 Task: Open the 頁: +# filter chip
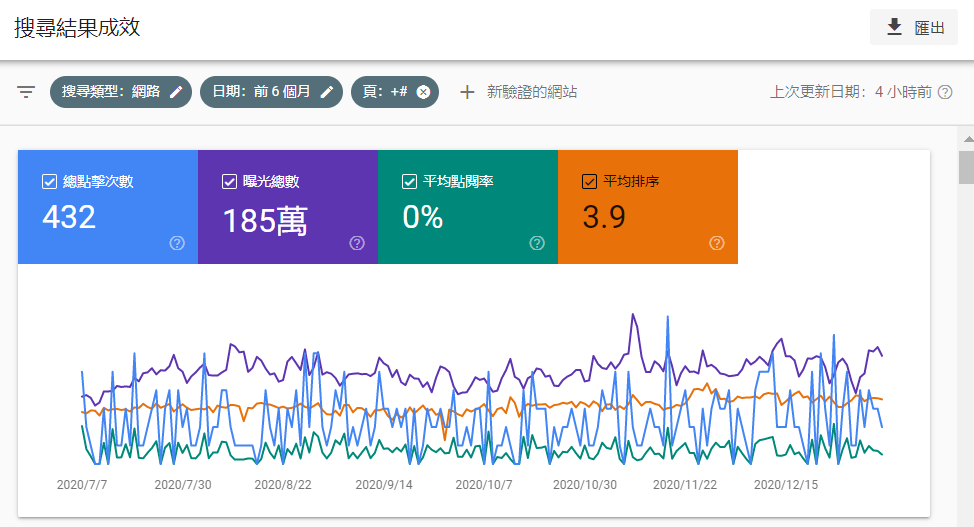(384, 92)
